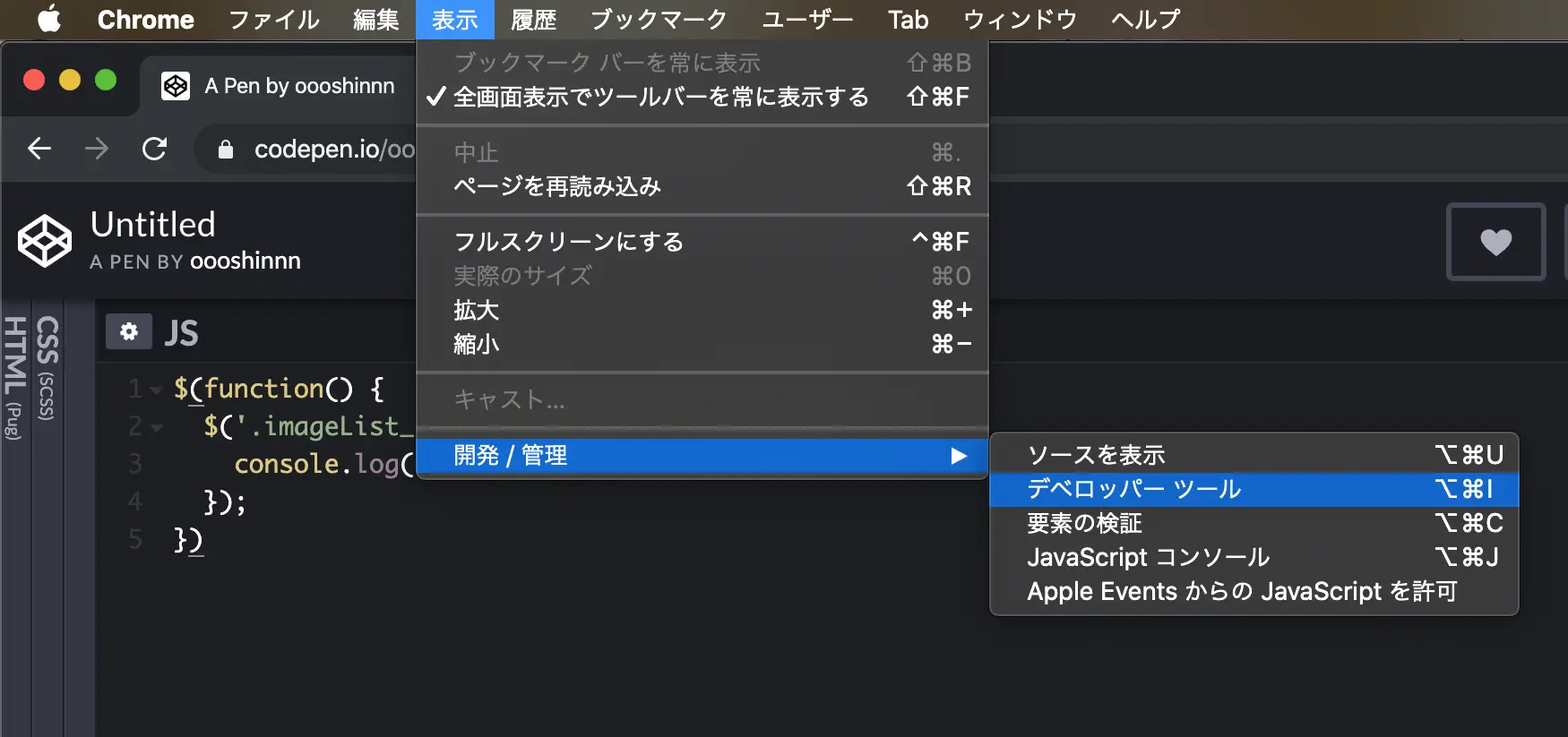
Task: Toggle 全画面表示でツールバーを常に表示する option
Action: [x=659, y=97]
